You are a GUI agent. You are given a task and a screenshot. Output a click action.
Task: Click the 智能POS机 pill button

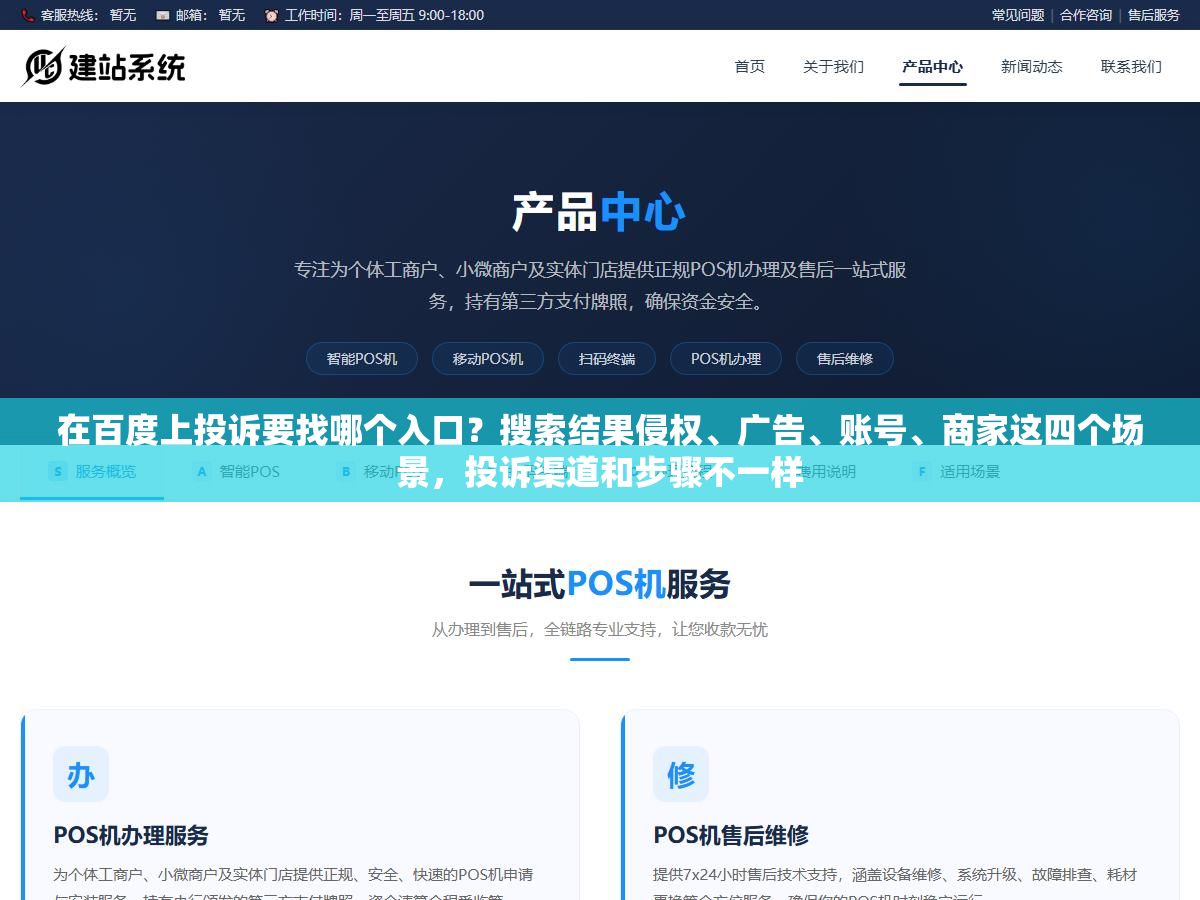362,359
